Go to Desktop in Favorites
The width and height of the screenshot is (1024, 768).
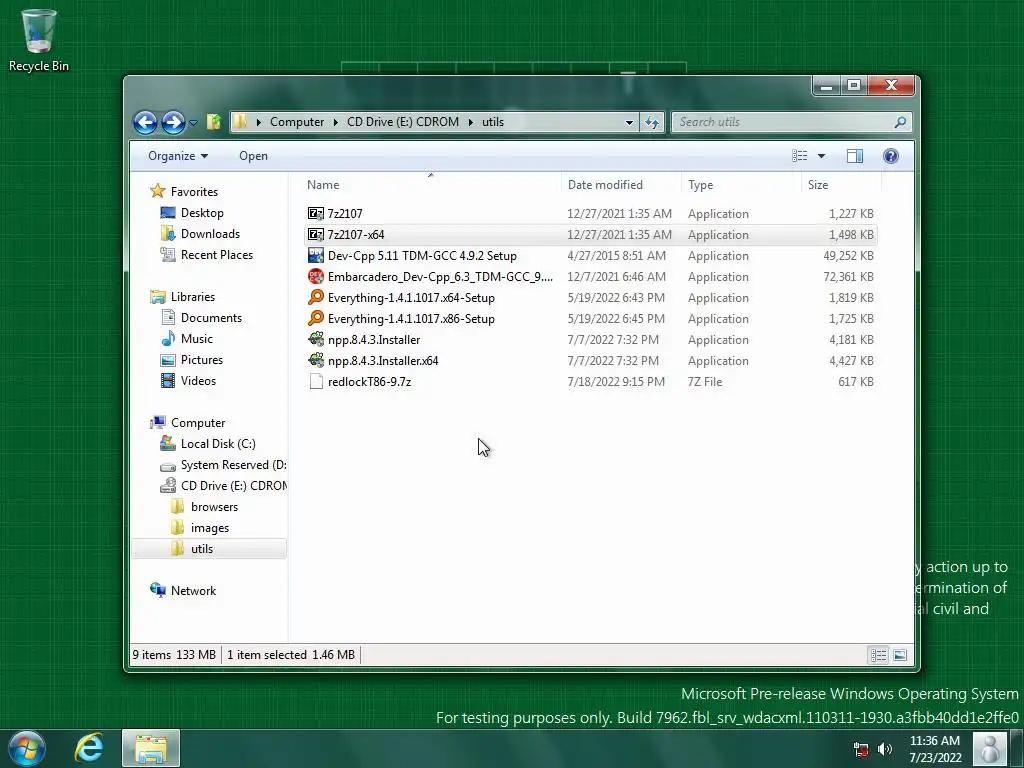point(202,213)
